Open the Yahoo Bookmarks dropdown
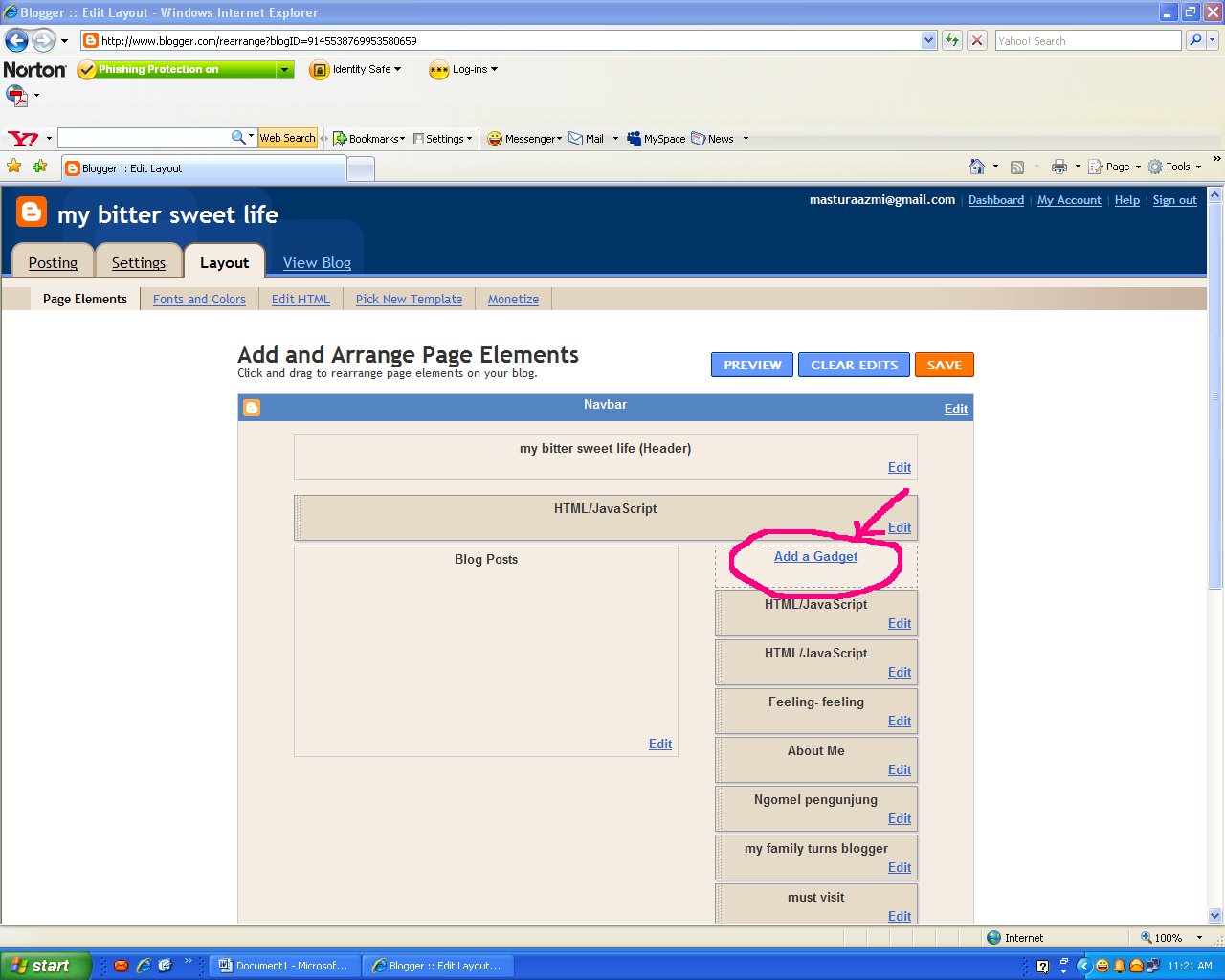Image resolution: width=1225 pixels, height=980 pixels. pyautogui.click(x=368, y=139)
